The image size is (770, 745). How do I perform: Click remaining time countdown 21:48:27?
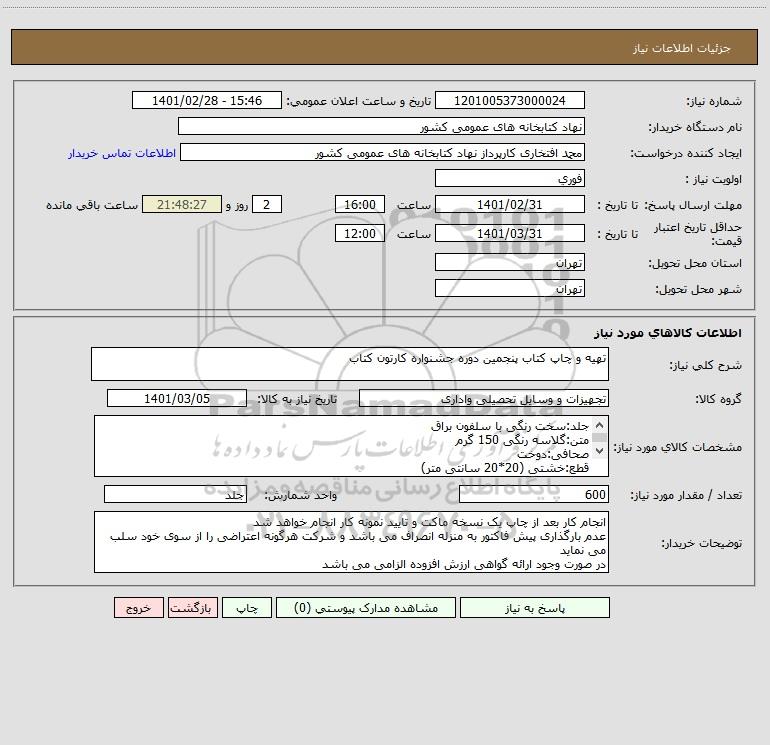pyautogui.click(x=182, y=204)
